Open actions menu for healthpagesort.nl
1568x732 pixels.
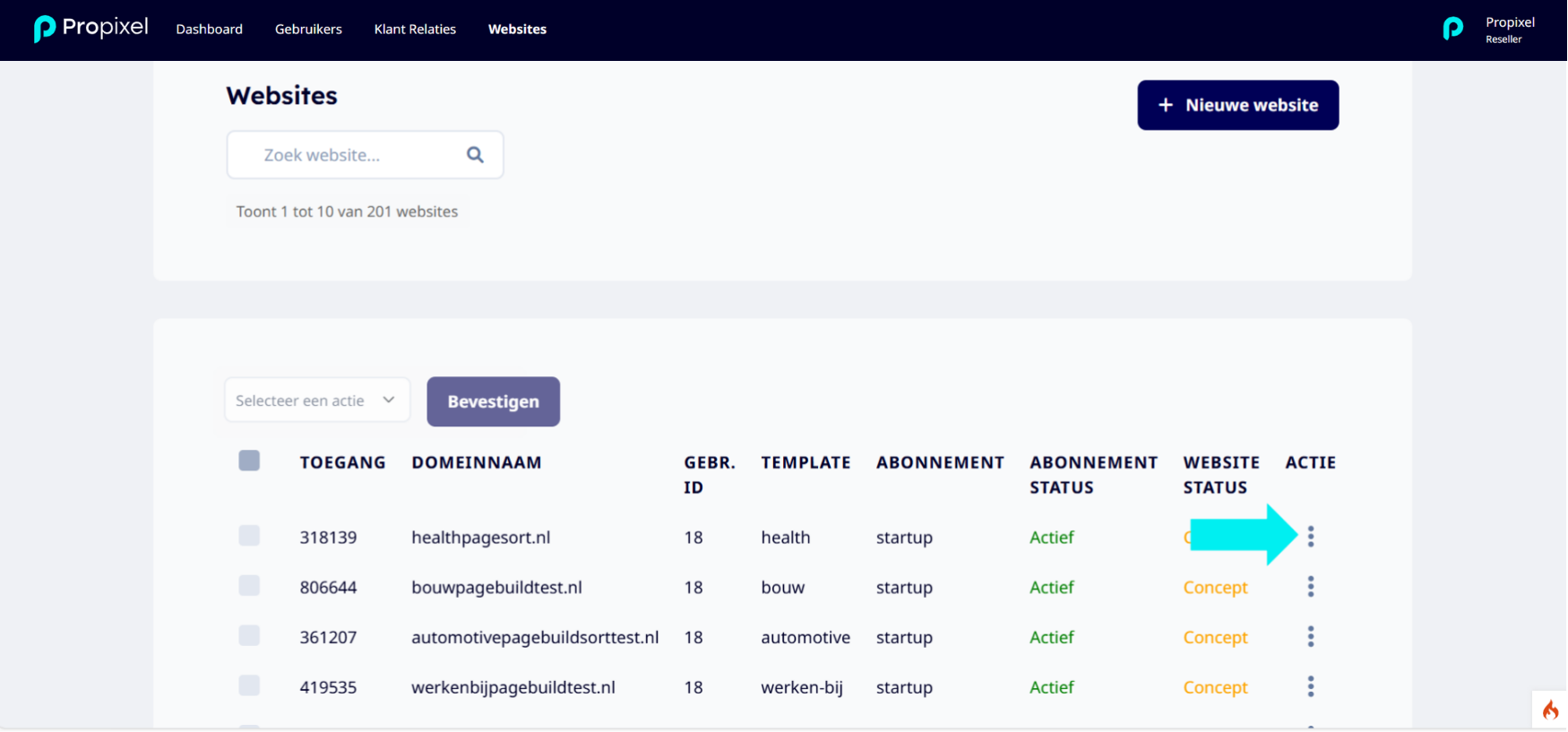tap(1311, 537)
